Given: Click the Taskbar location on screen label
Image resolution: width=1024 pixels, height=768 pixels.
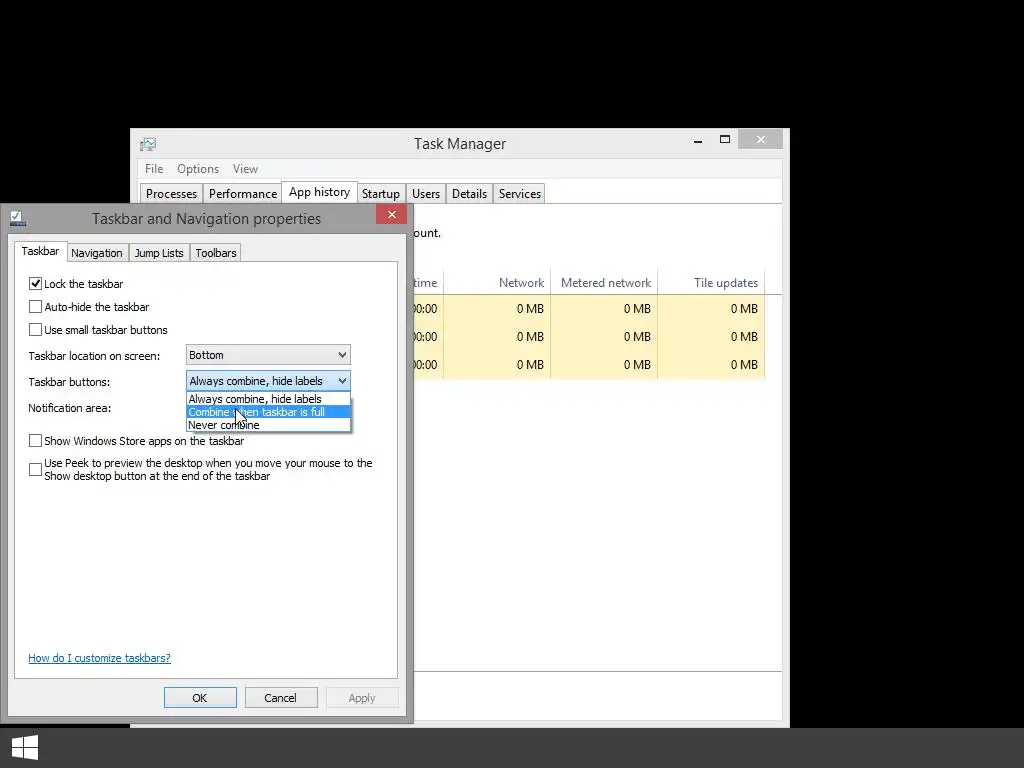Looking at the screenshot, I should tap(94, 356).
